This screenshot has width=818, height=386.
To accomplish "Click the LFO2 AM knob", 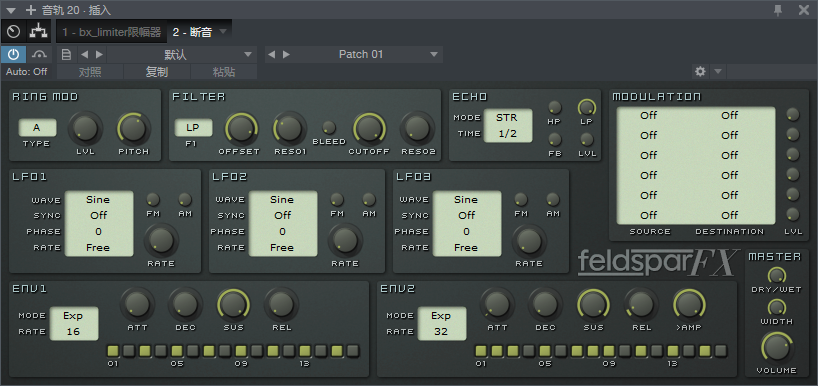I will (x=369, y=199).
